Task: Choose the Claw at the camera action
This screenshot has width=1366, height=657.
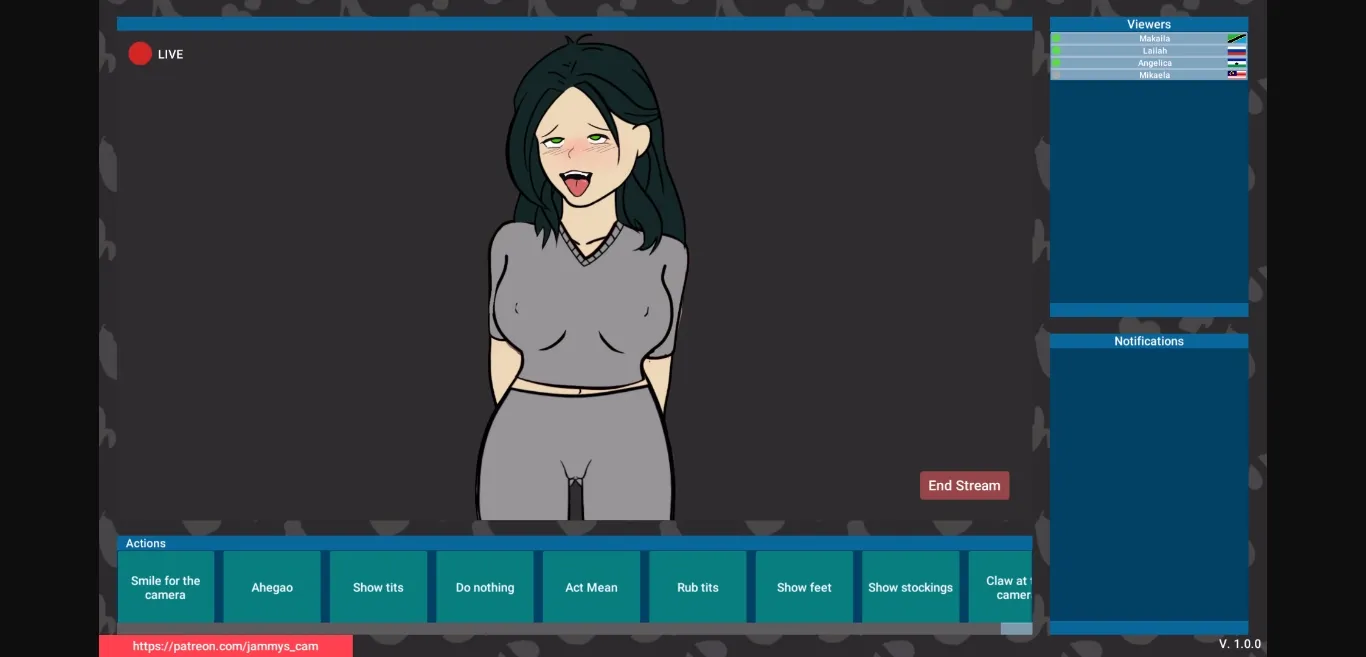Action: click(1008, 587)
